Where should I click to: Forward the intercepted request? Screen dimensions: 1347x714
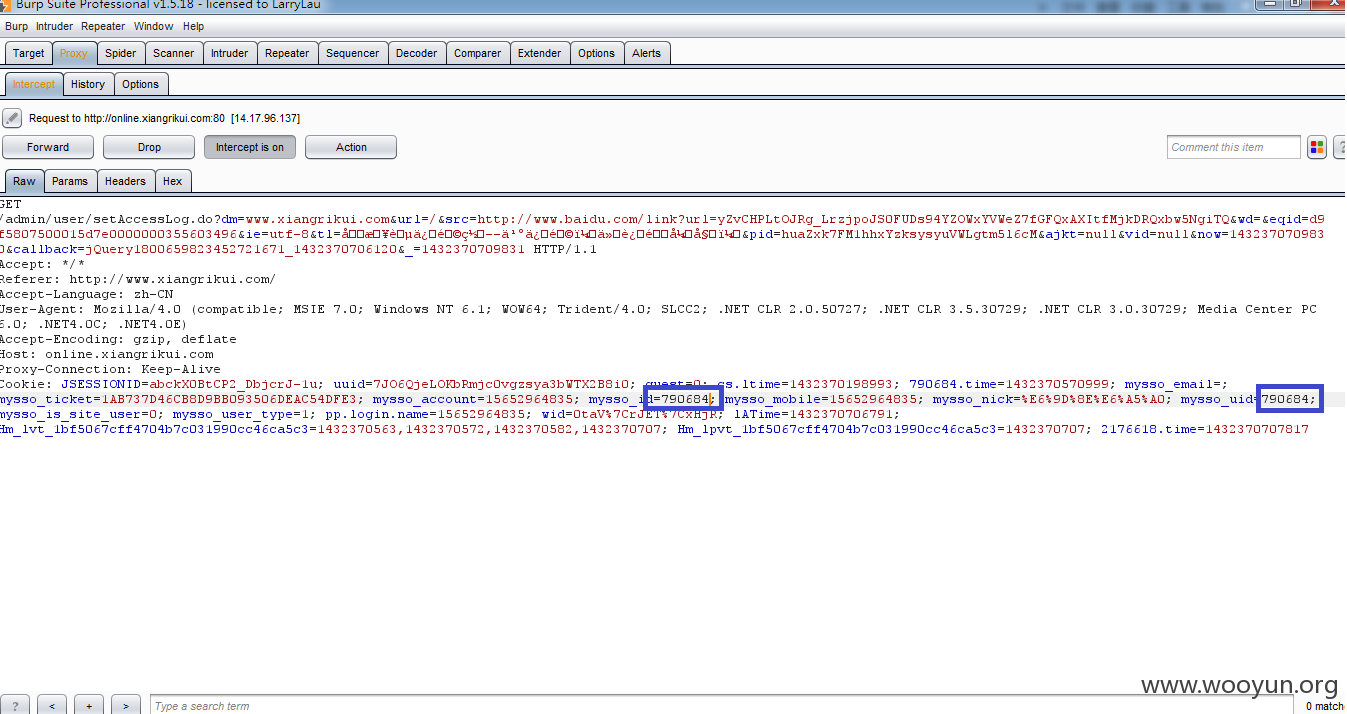(x=48, y=147)
